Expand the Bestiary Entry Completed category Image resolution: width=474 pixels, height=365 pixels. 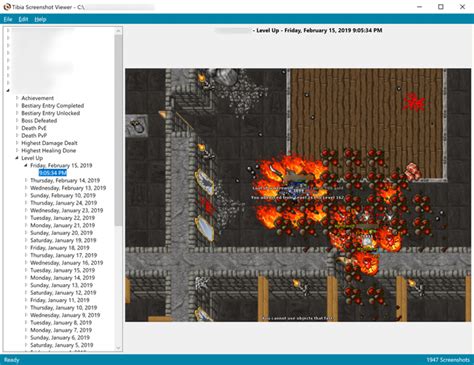coord(17,105)
